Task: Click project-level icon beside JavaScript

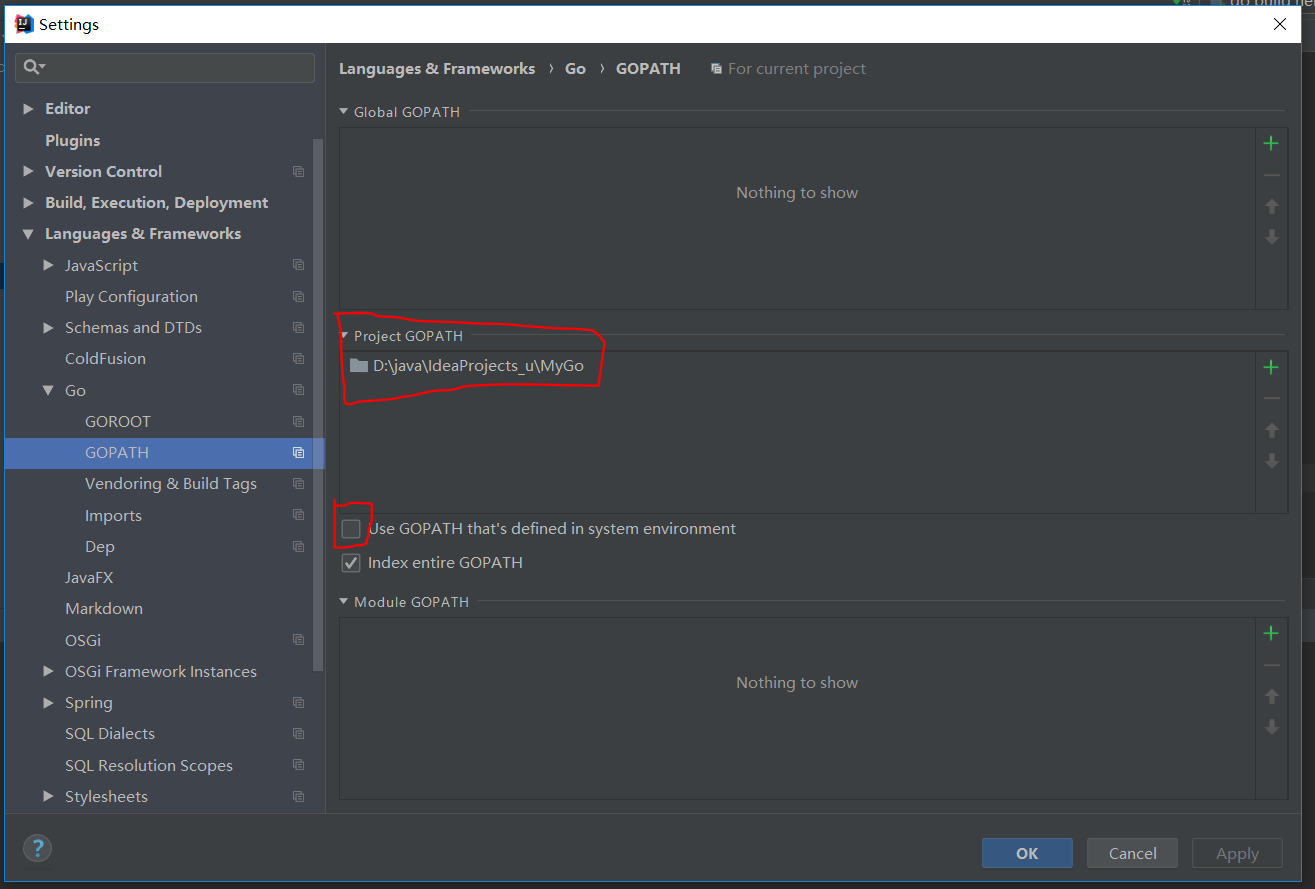Action: coord(298,265)
